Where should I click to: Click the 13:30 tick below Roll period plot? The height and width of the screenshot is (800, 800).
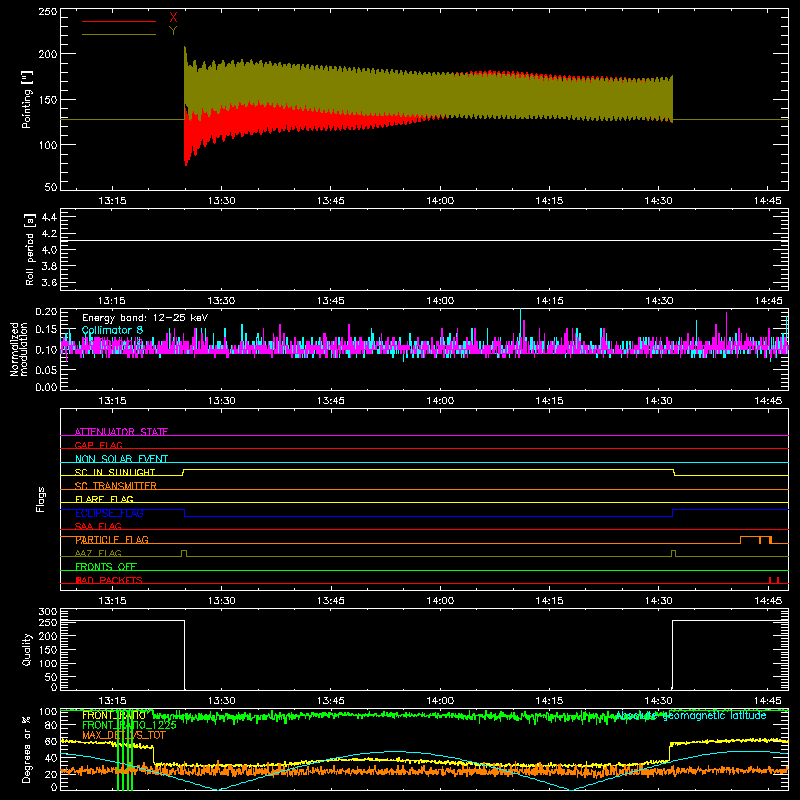pyautogui.click(x=221, y=301)
